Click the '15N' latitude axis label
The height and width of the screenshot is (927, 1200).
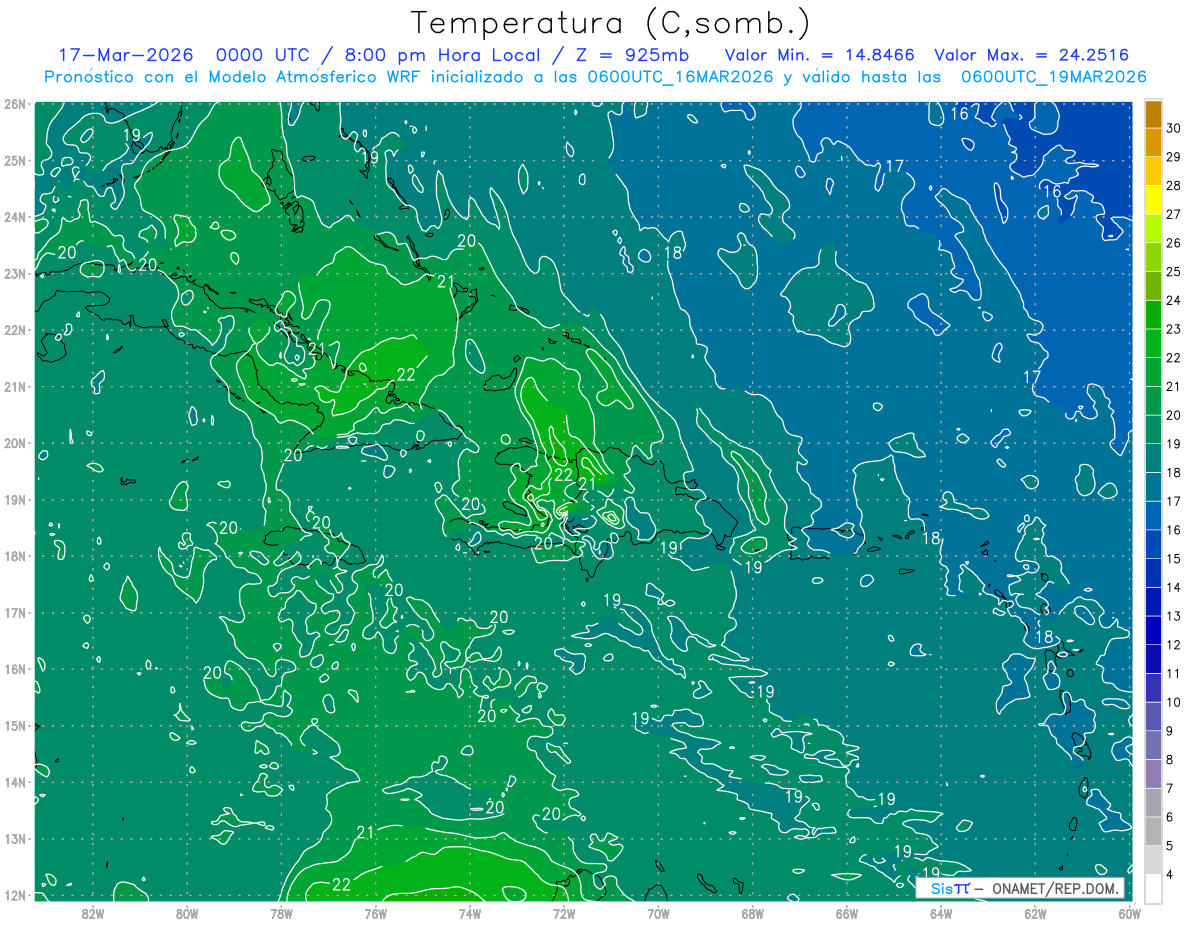coord(15,725)
